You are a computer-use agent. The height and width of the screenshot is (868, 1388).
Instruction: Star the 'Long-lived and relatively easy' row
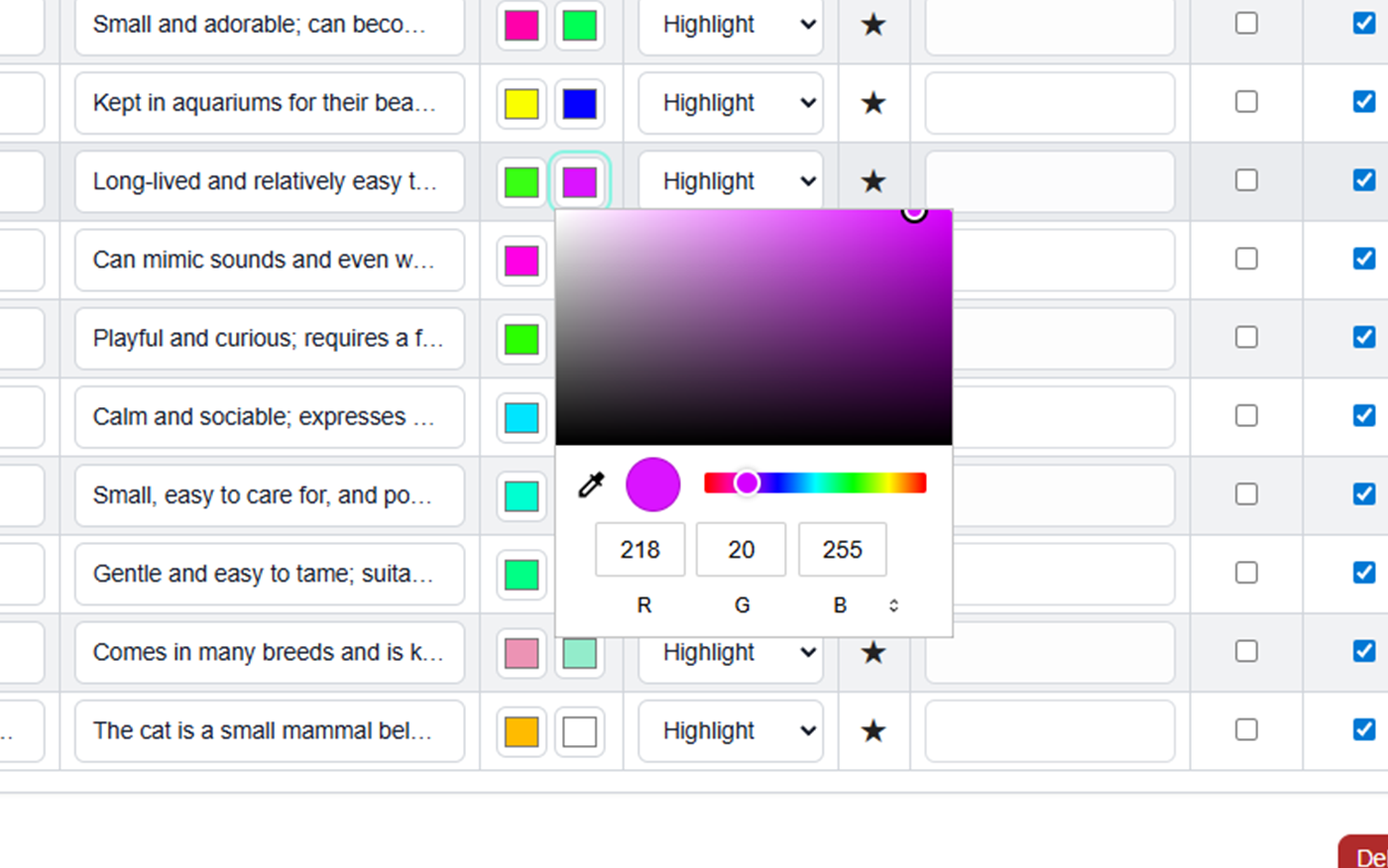873,181
